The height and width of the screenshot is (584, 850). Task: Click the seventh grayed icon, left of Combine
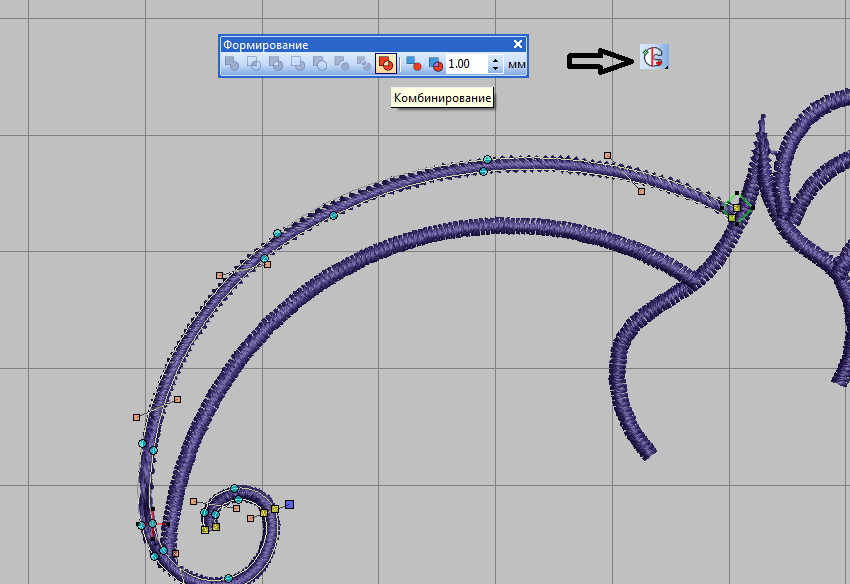(x=363, y=64)
